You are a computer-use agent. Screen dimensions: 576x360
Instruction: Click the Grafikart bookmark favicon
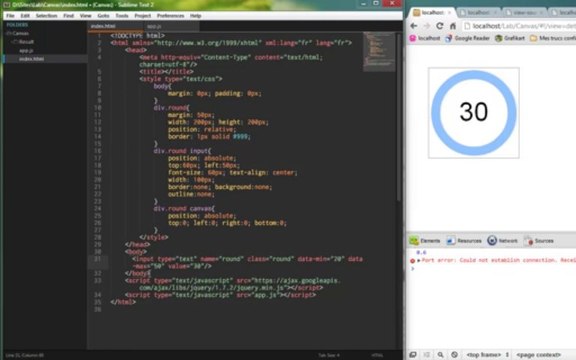[498, 38]
